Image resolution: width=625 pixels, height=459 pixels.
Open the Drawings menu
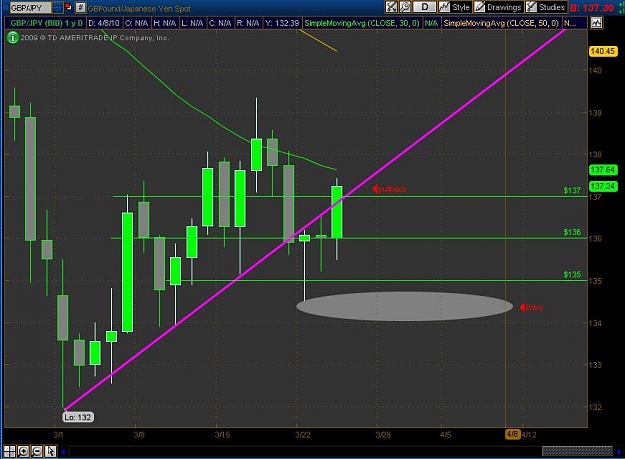[498, 7]
